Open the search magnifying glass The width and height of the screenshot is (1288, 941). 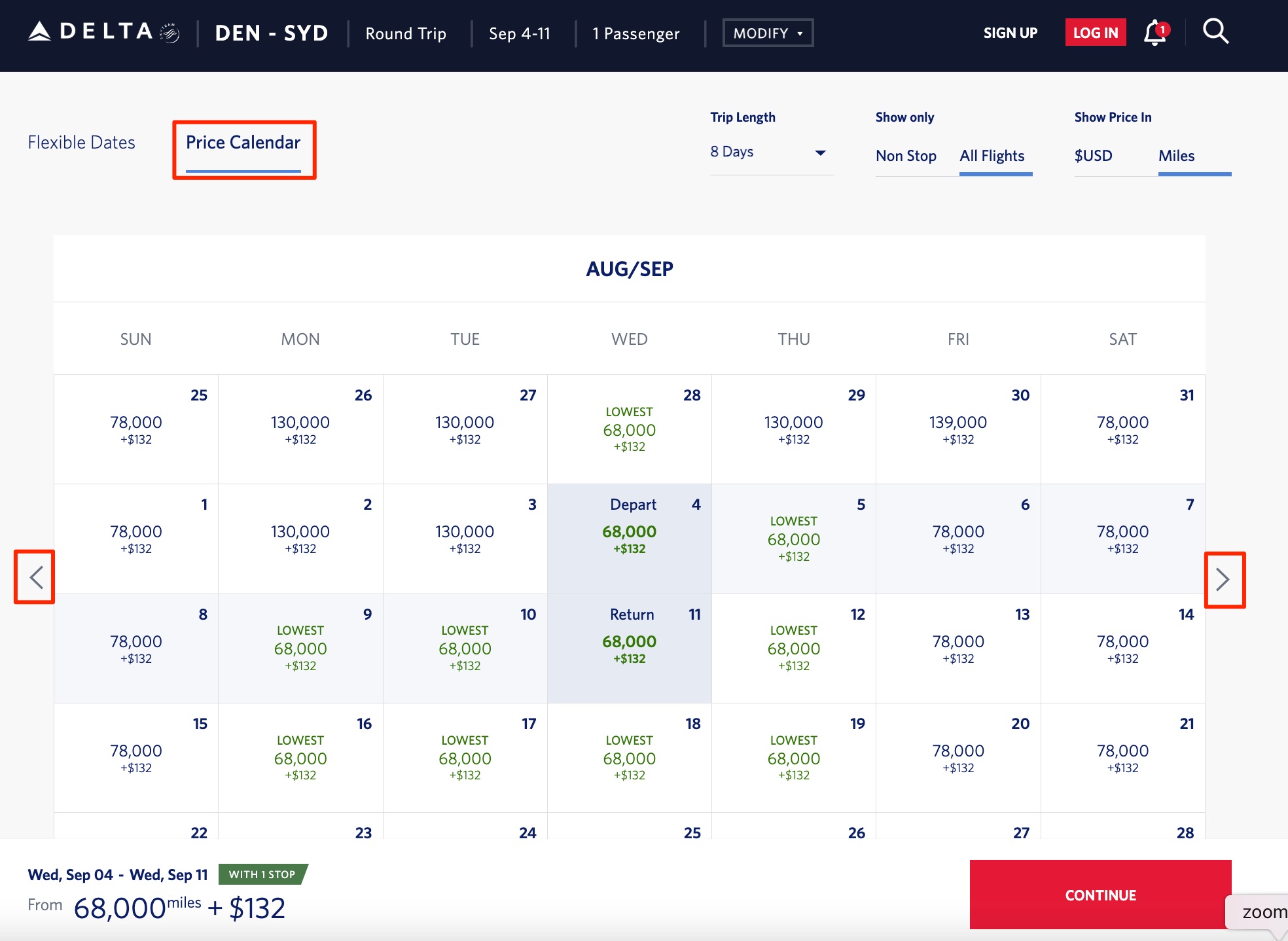tap(1215, 31)
